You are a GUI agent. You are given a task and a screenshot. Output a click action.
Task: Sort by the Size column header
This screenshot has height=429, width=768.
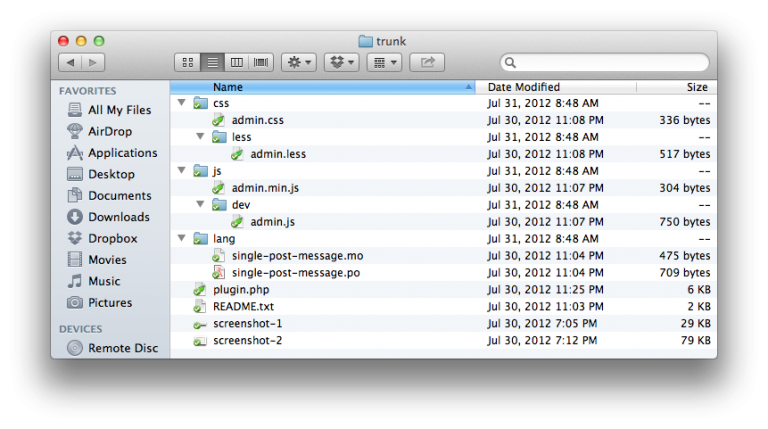click(x=676, y=87)
